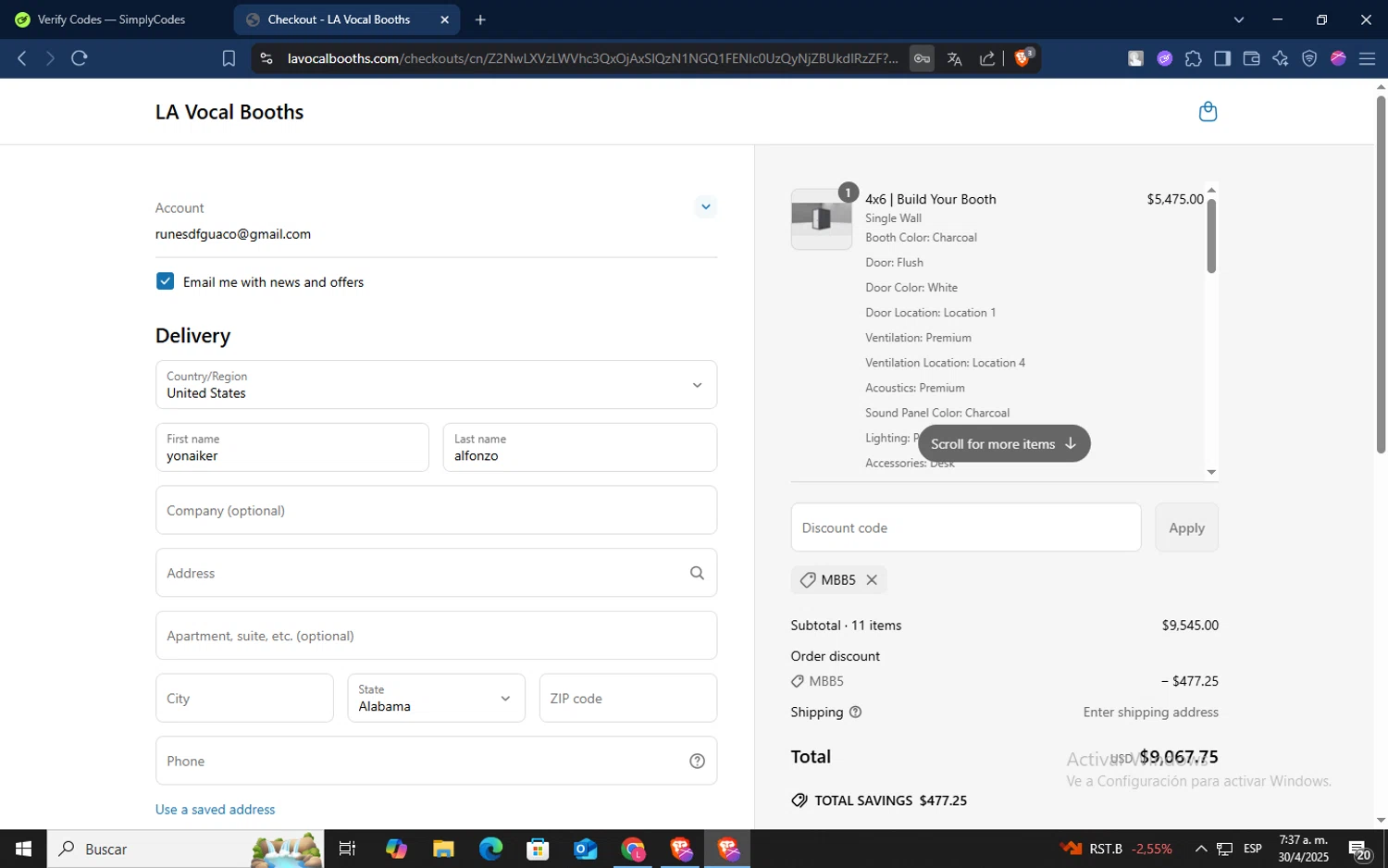Click the order items list scrollbar
This screenshot has width=1388, height=868.
pyautogui.click(x=1211, y=236)
